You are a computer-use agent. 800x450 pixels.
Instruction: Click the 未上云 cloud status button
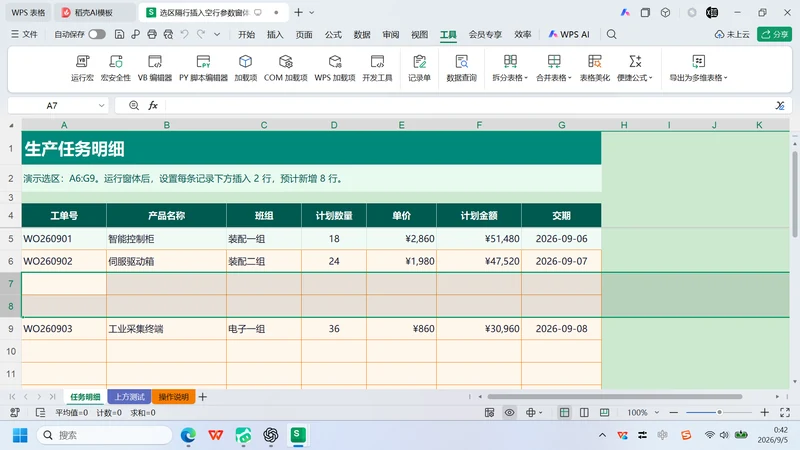click(x=732, y=34)
